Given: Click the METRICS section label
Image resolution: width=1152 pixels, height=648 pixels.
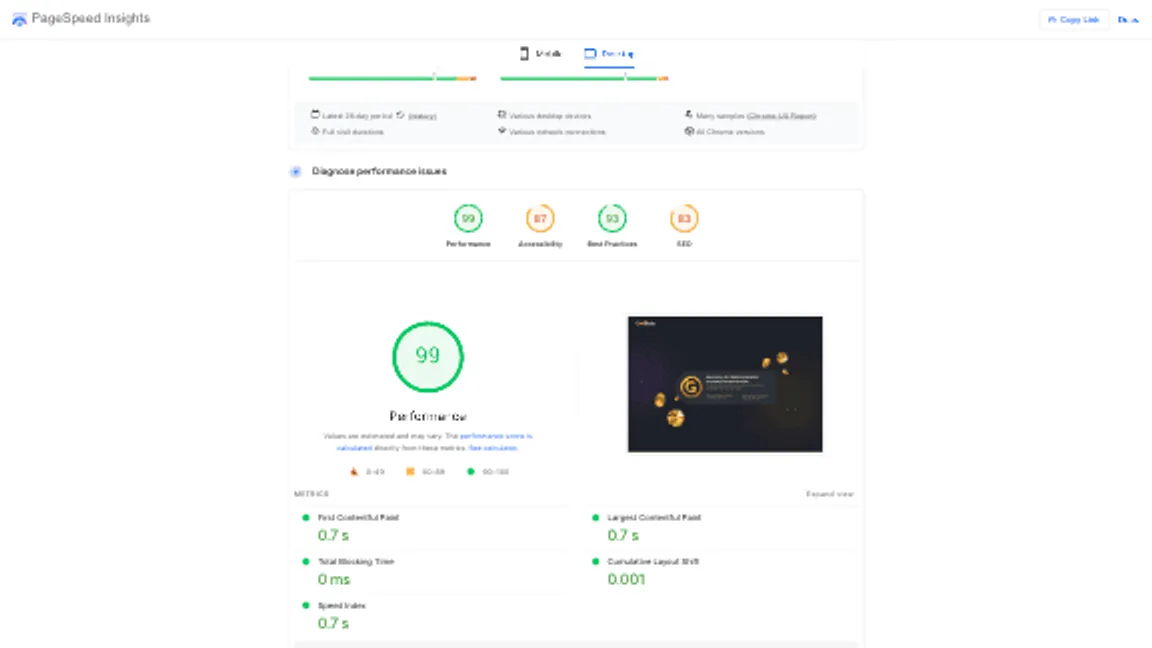Looking at the screenshot, I should 312,494.
